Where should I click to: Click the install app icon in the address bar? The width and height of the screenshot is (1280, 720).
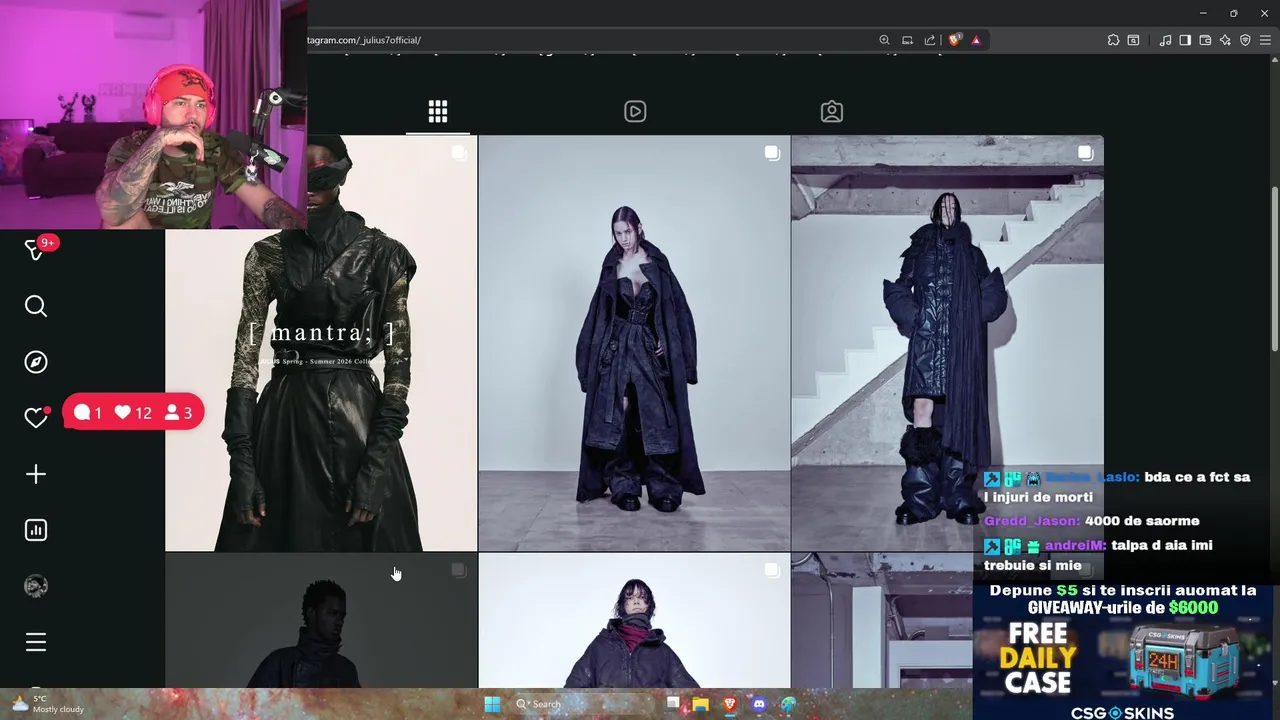(x=907, y=40)
